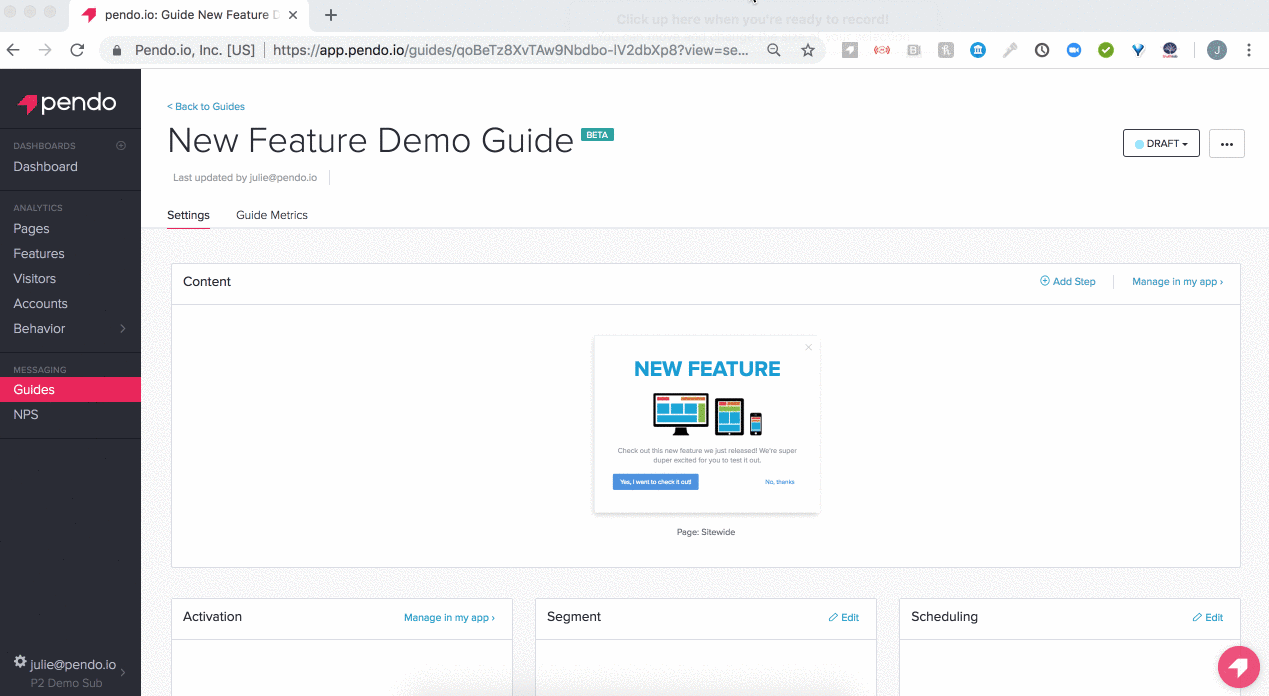
Task: Open the DRAFT status dropdown
Action: pos(1161,144)
